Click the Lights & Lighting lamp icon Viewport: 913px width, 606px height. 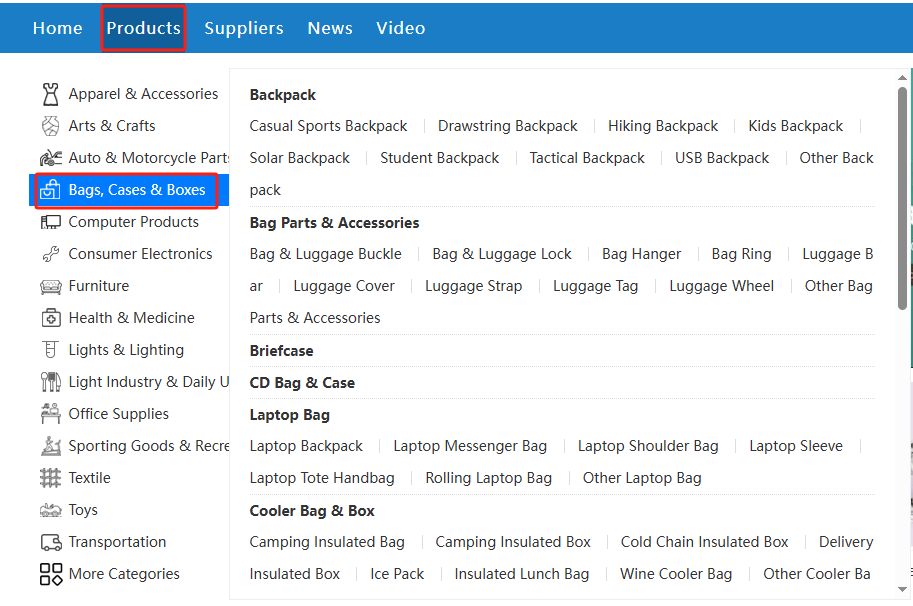(51, 350)
